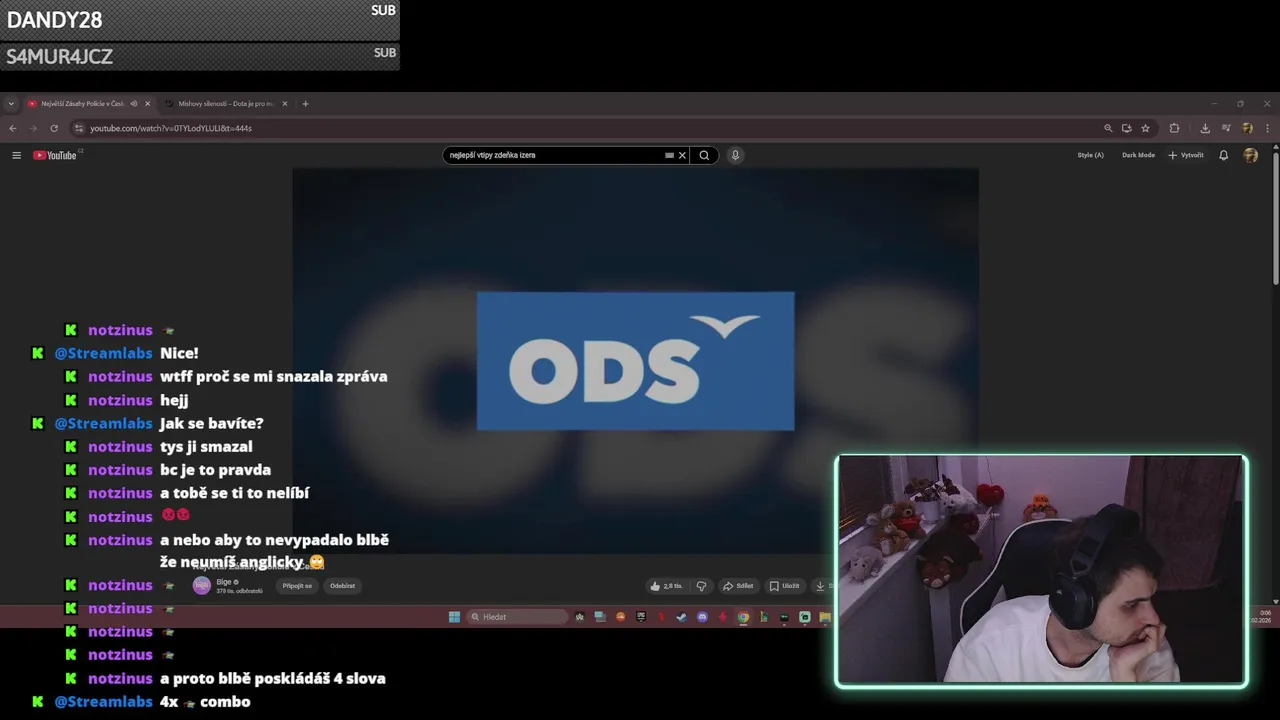The image size is (1280, 720).
Task: Click the Uložit save button
Action: [x=785, y=586]
